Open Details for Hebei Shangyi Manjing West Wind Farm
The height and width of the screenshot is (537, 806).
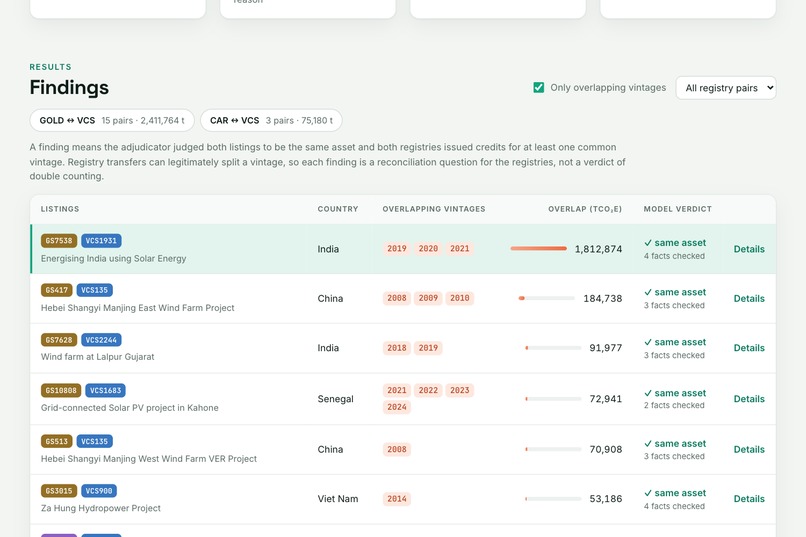click(749, 449)
